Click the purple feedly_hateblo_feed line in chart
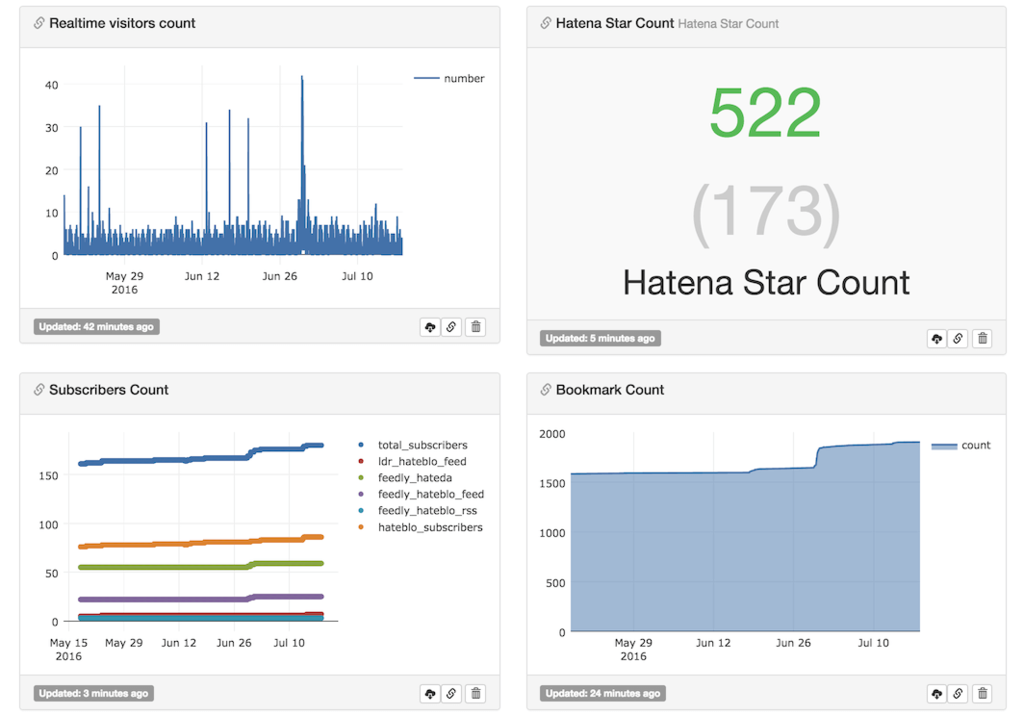 [x=201, y=599]
